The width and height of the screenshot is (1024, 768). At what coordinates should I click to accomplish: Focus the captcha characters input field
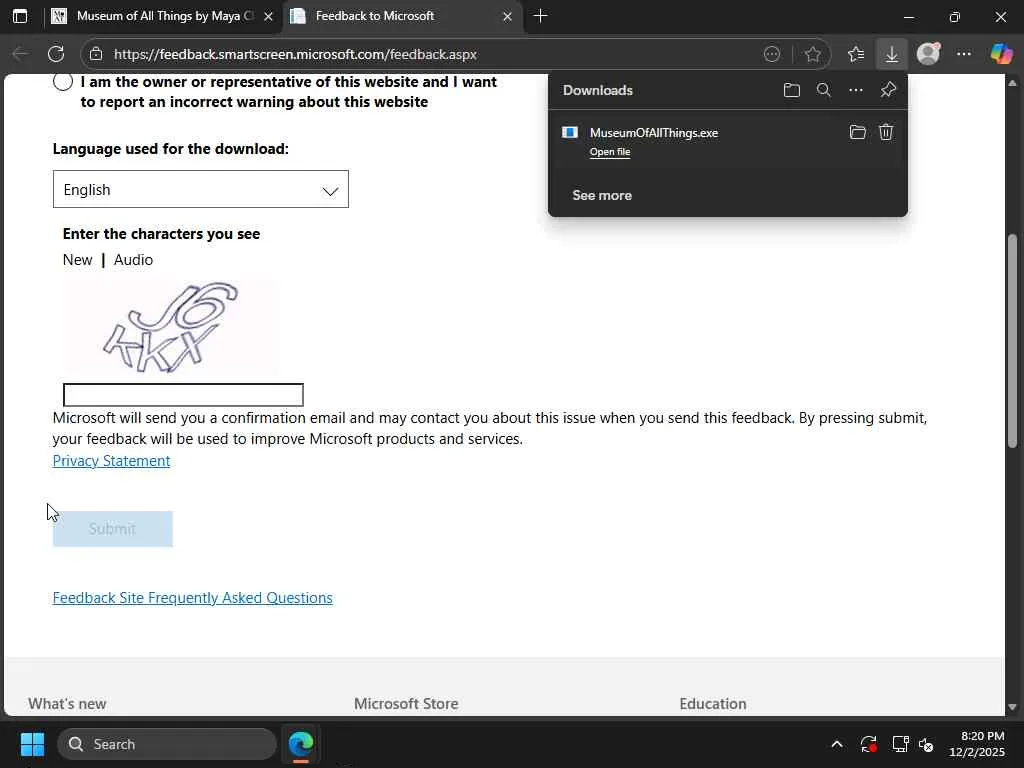(183, 395)
